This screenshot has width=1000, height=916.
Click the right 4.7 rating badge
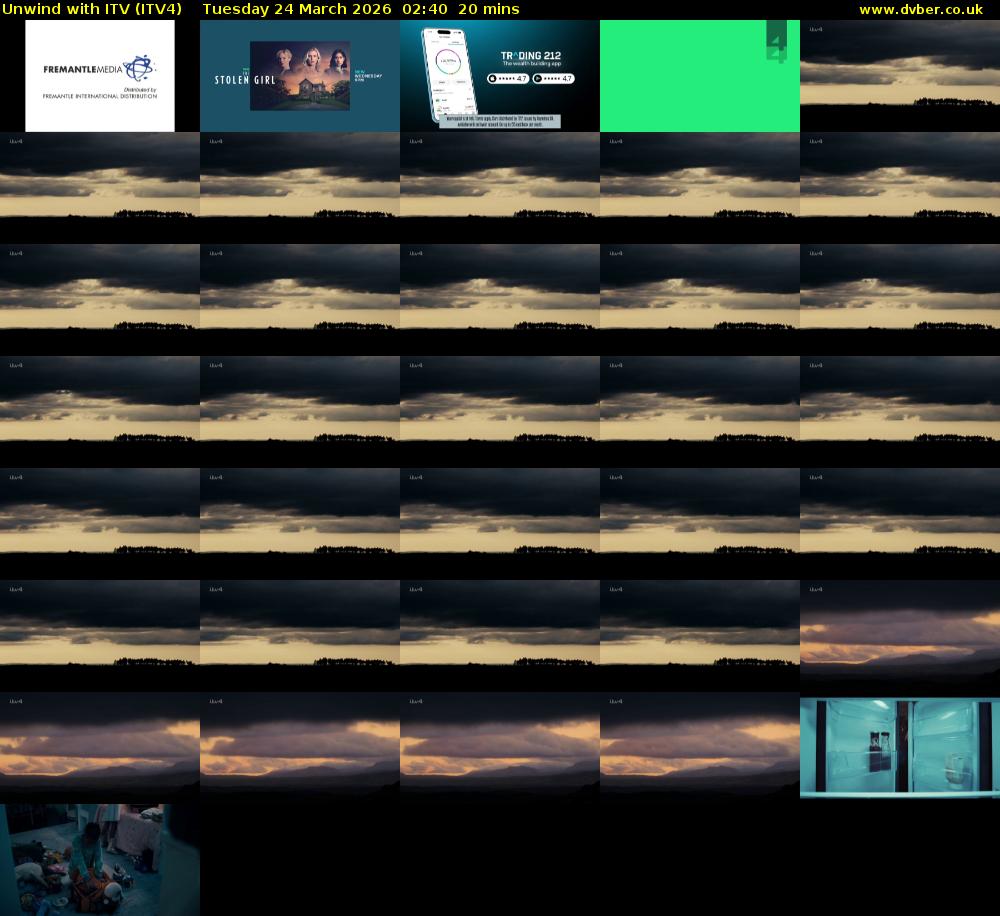tap(553, 78)
